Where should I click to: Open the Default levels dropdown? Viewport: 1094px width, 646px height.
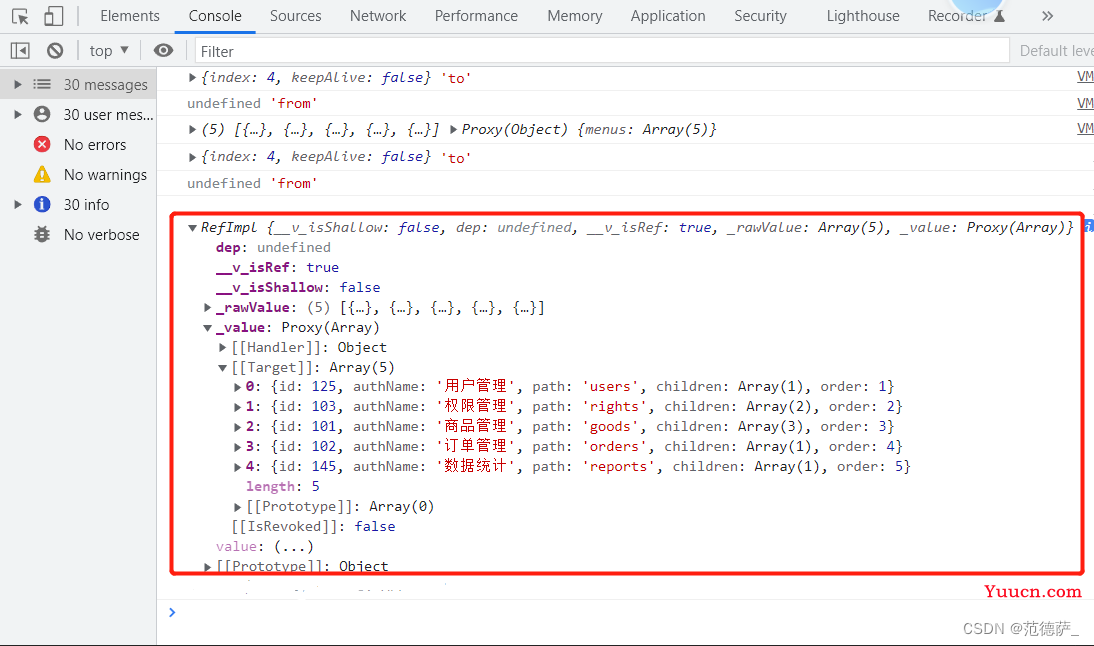point(1056,50)
